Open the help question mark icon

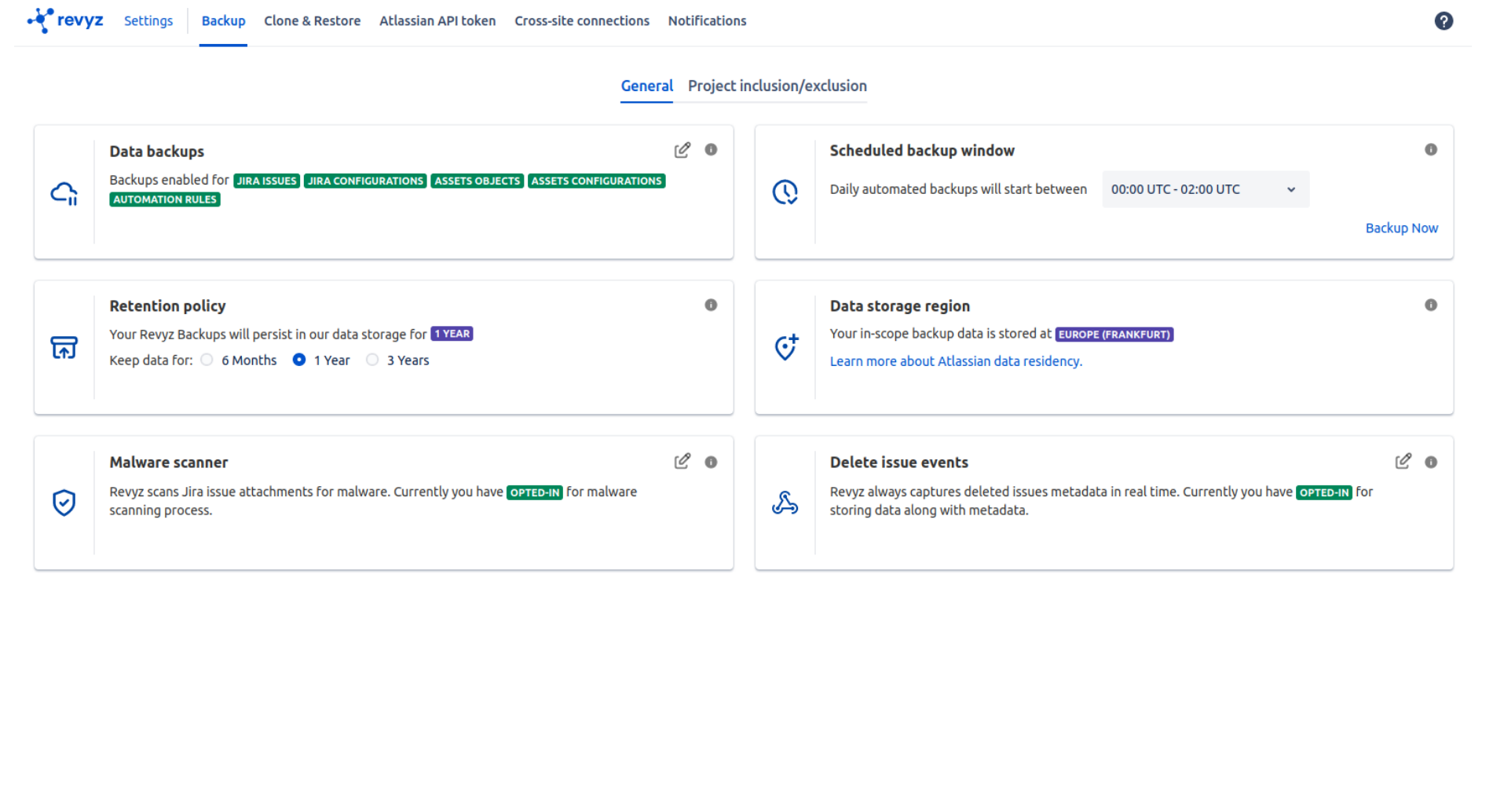pos(1443,21)
